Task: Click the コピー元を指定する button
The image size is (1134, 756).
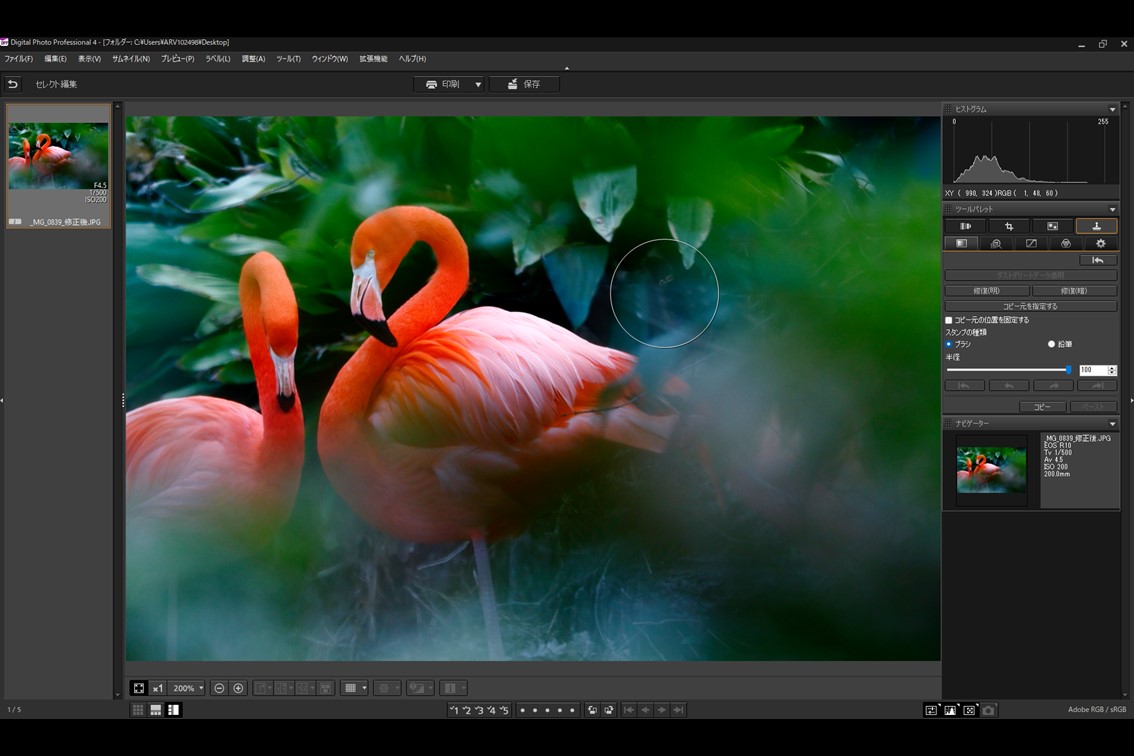Action: pyautogui.click(x=1030, y=306)
